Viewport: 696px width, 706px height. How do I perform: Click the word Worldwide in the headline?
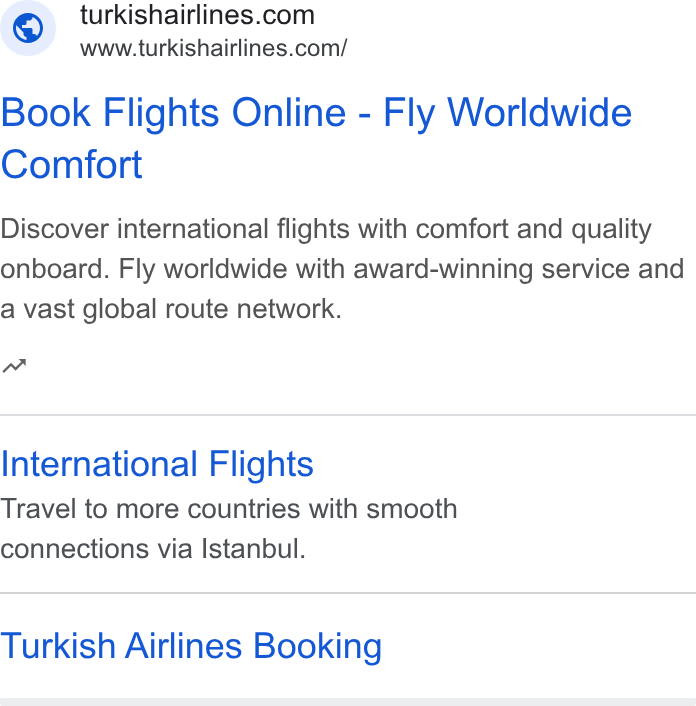pyautogui.click(x=539, y=113)
